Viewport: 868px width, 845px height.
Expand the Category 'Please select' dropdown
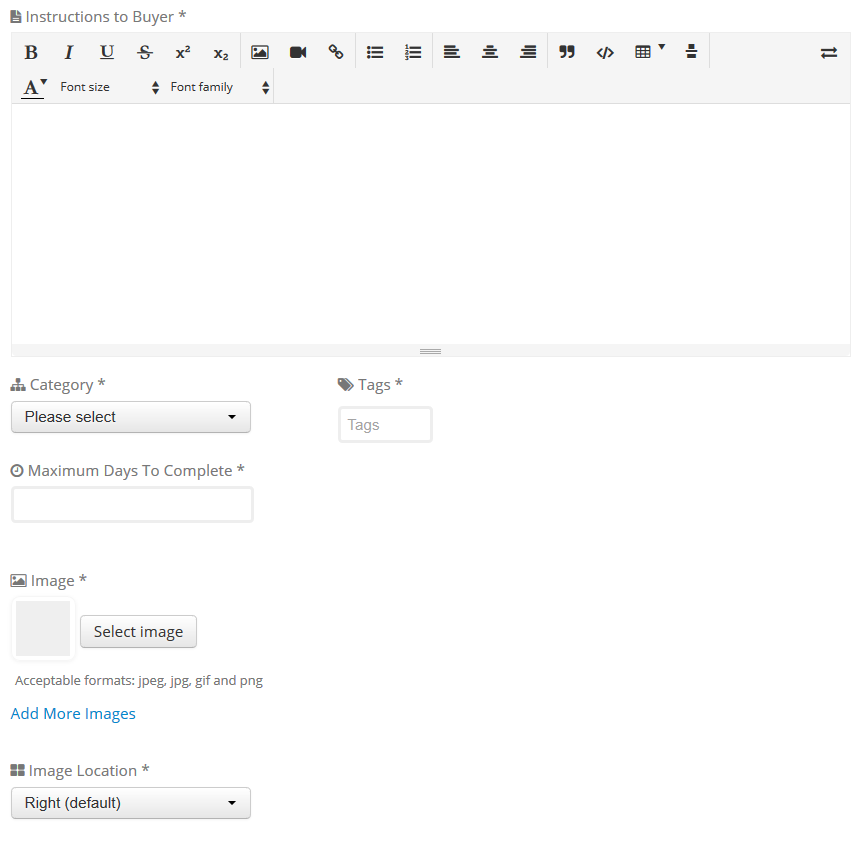[x=131, y=417]
